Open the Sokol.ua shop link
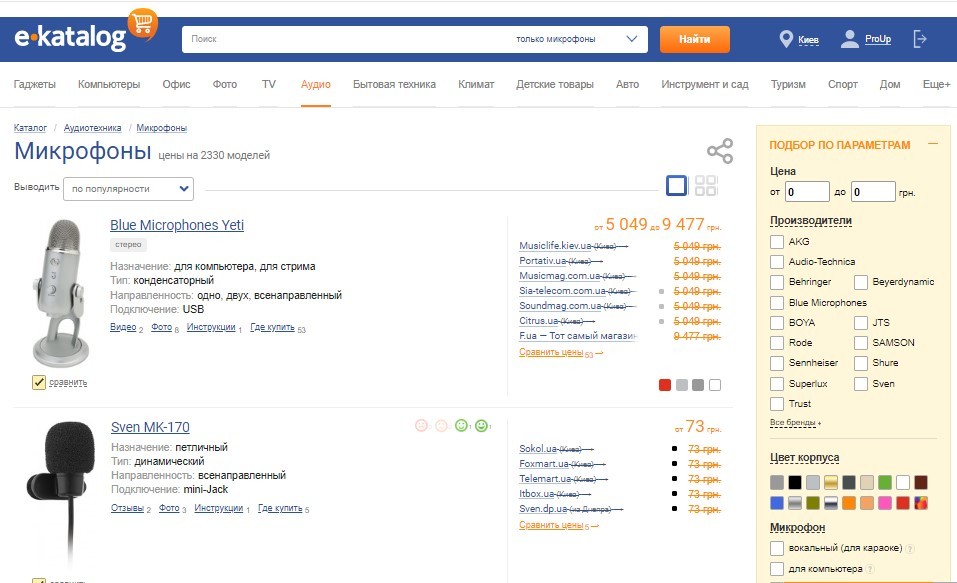The width and height of the screenshot is (957, 583). coord(538,448)
